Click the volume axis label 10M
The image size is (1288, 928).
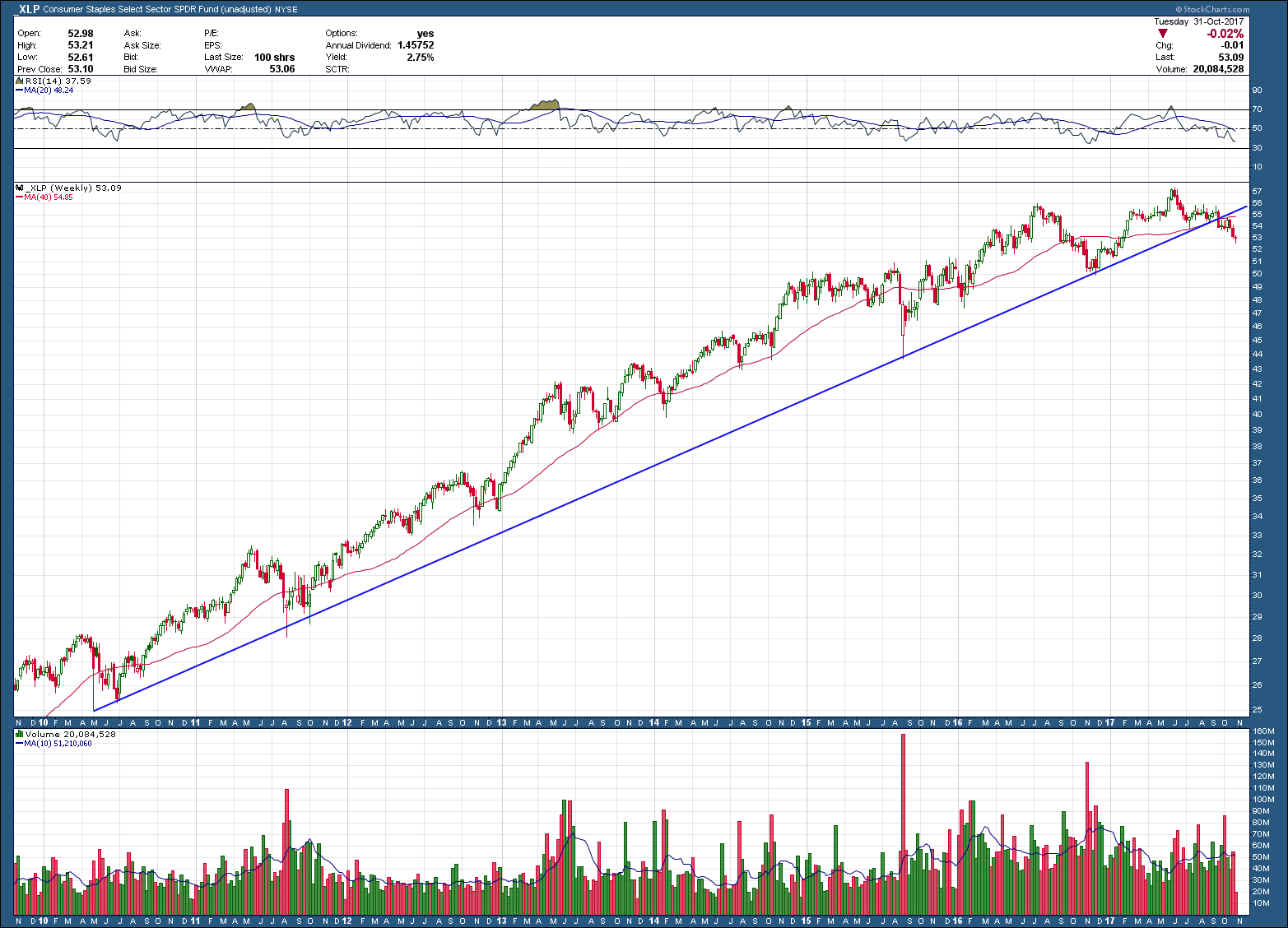(1260, 903)
